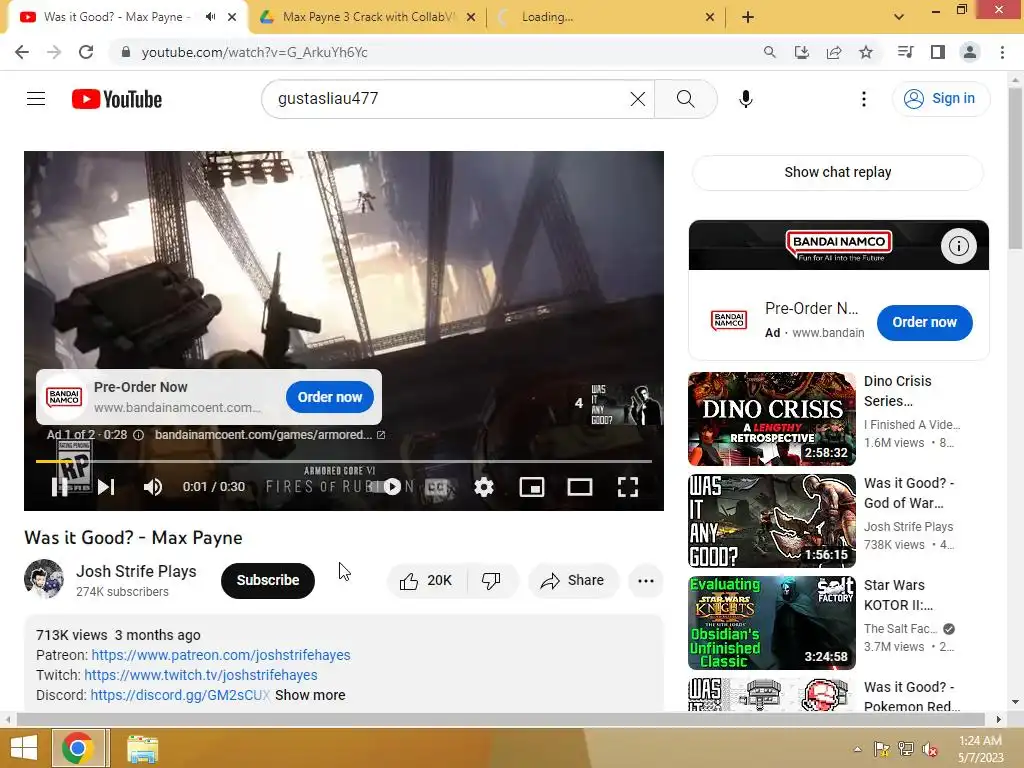Go back in browser history
The height and width of the screenshot is (768, 1024).
pyautogui.click(x=22, y=52)
